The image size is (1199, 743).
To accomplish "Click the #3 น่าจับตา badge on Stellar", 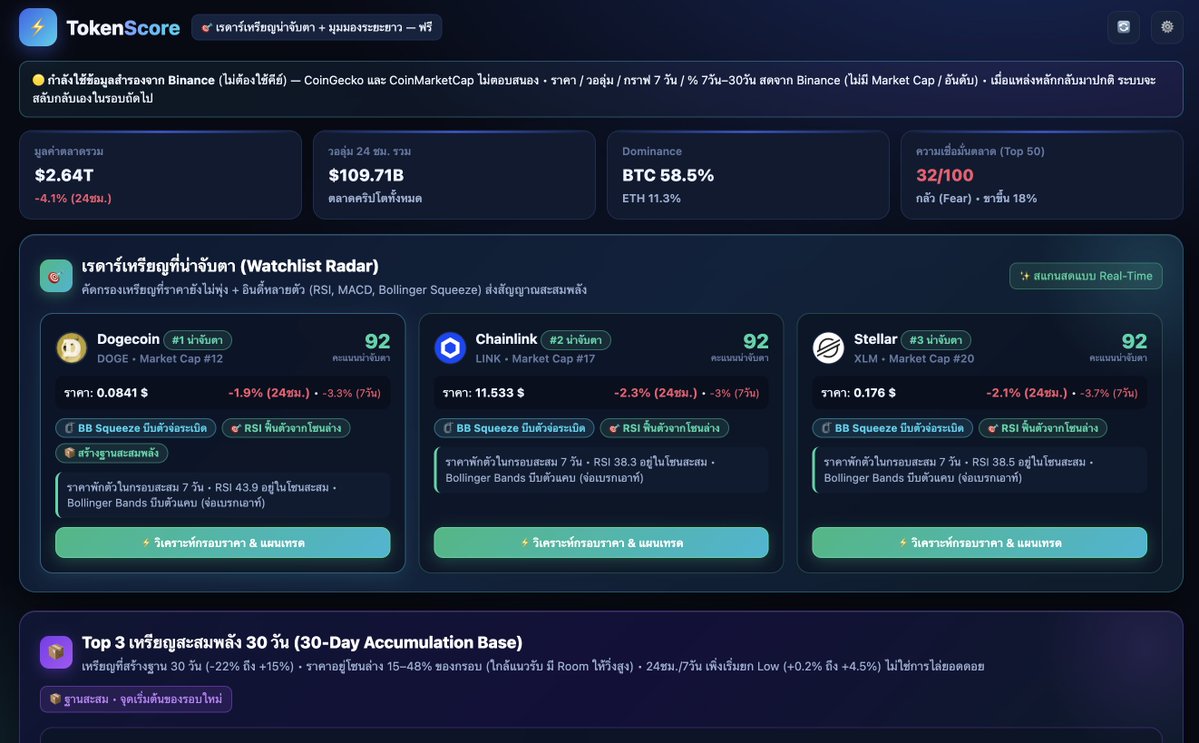I will tap(936, 340).
